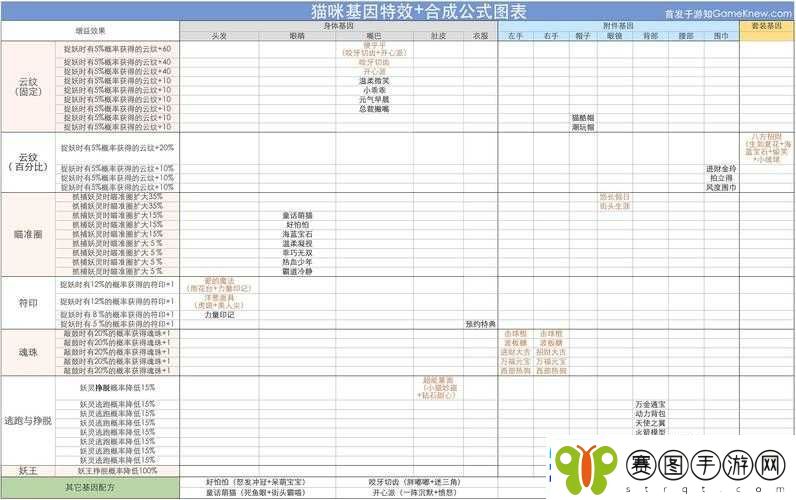This screenshot has height=500, width=796.
Task: Click the 眼镜 column header
Action: 615,36
